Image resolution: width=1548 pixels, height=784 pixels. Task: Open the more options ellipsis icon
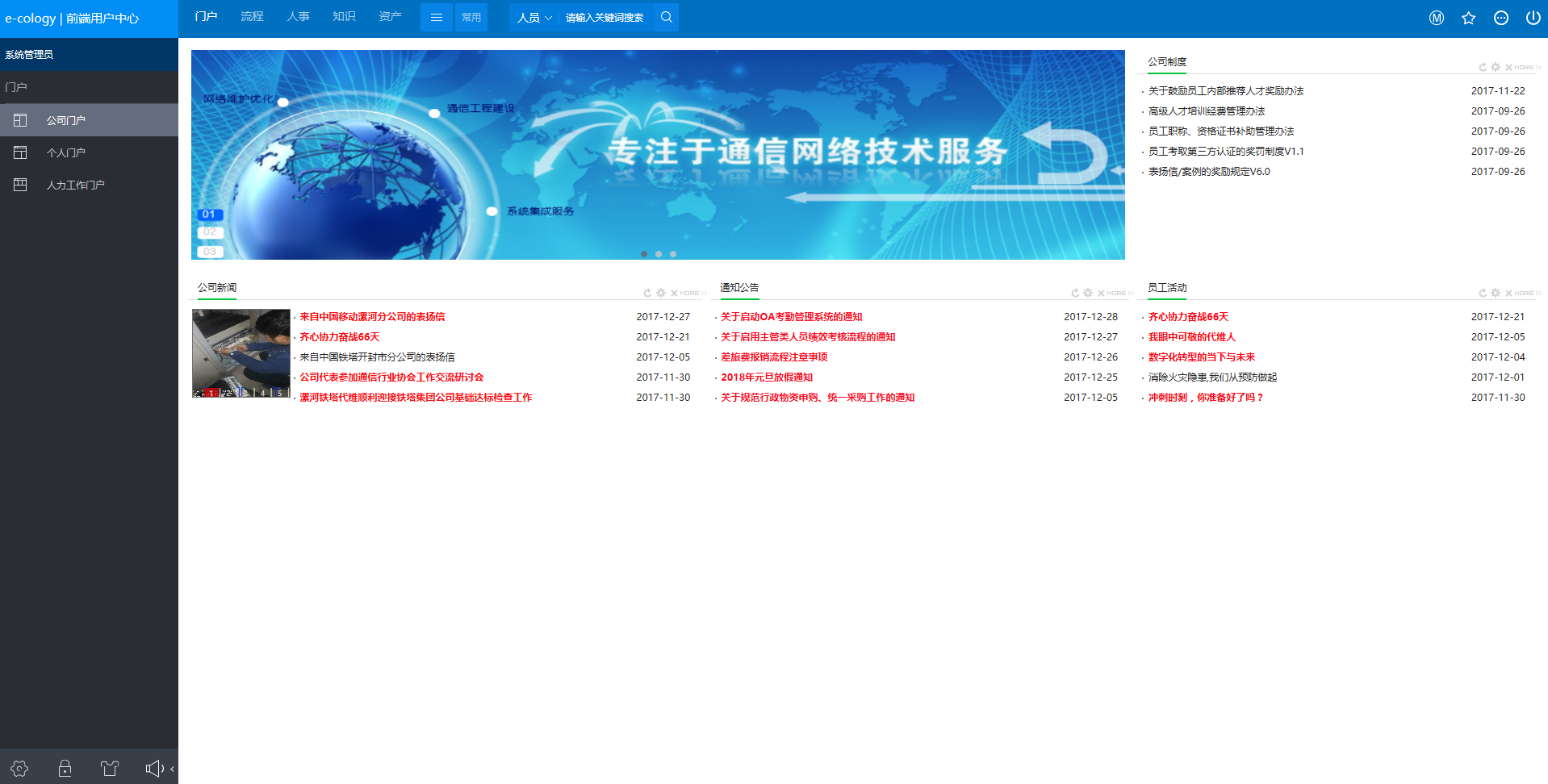pyautogui.click(x=1500, y=18)
